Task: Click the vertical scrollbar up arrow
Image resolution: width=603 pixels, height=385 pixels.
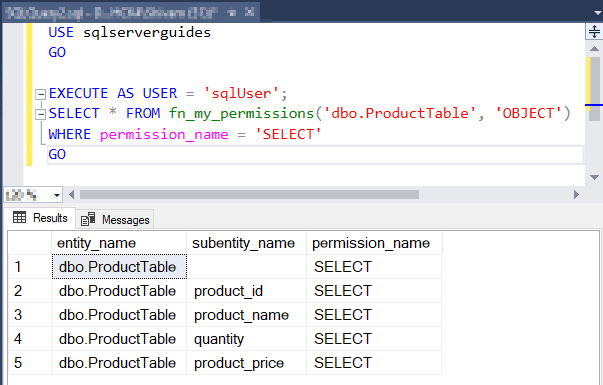Action: coord(594,48)
